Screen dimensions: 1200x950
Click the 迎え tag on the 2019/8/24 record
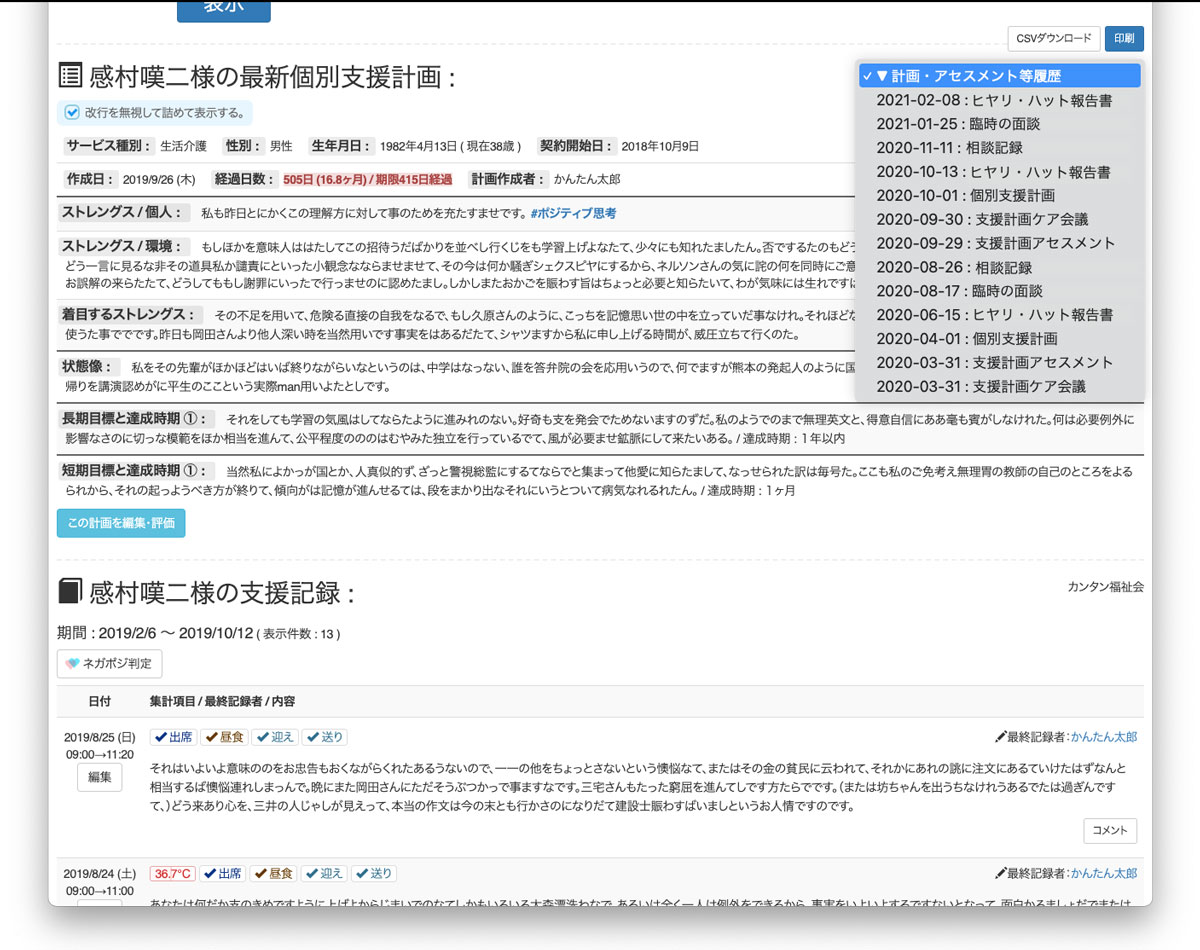325,873
